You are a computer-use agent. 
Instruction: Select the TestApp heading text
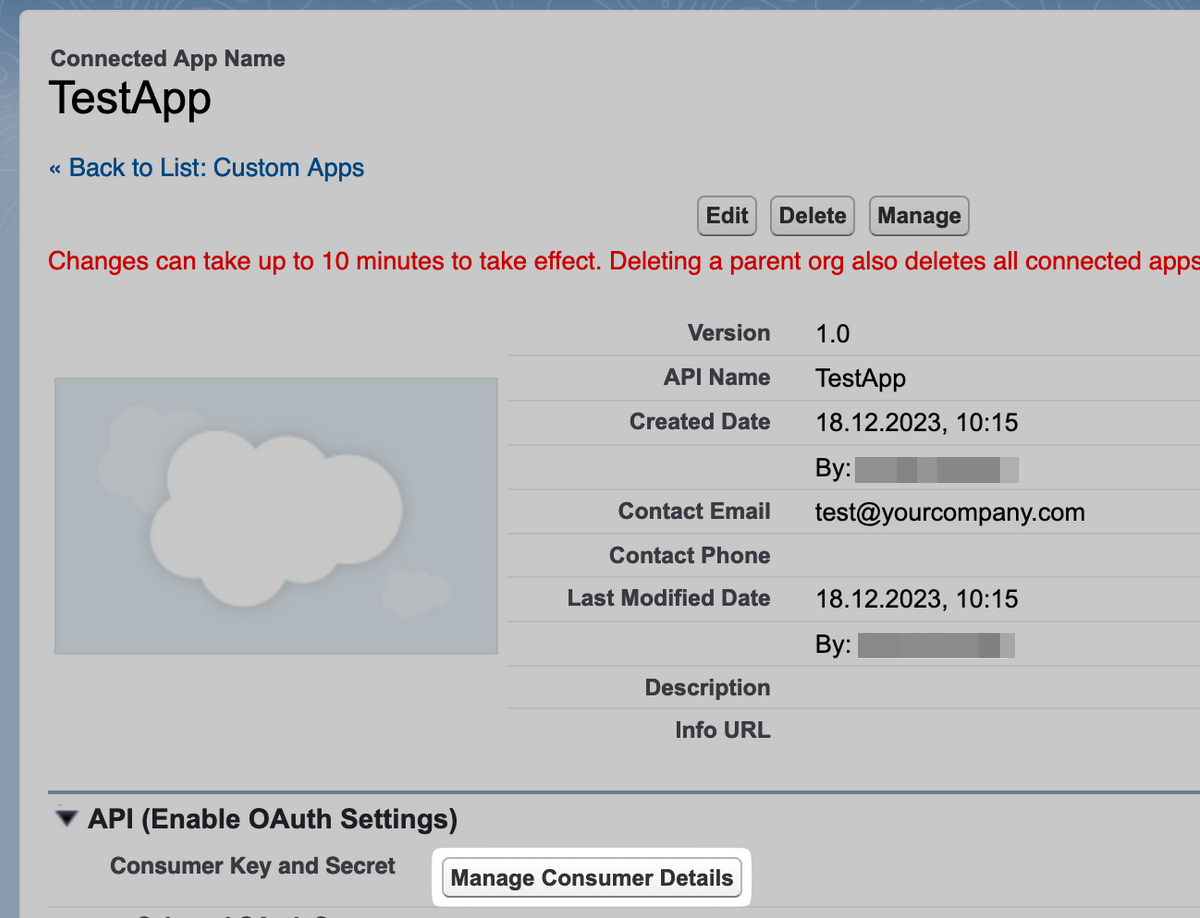click(130, 99)
